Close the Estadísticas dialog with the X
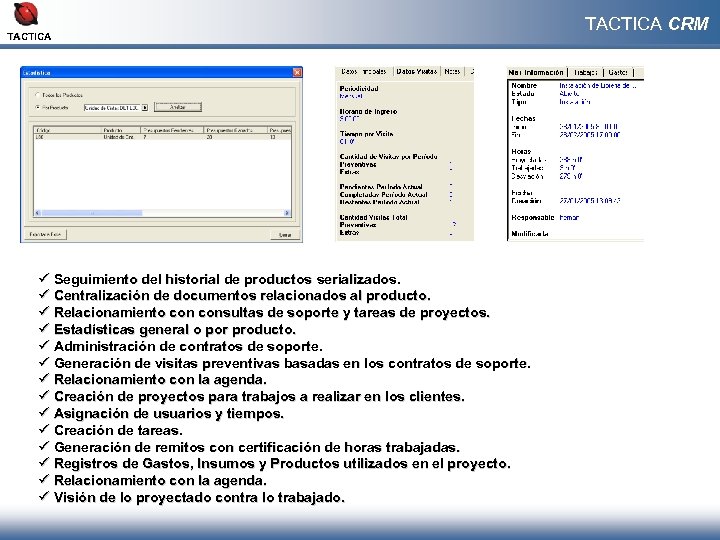This screenshot has height=540, width=720. click(297, 73)
